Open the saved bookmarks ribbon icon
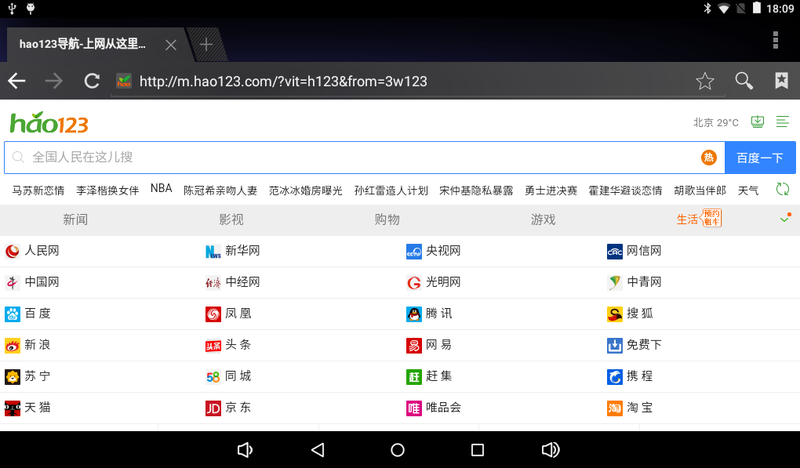The width and height of the screenshot is (800, 468). click(x=781, y=81)
